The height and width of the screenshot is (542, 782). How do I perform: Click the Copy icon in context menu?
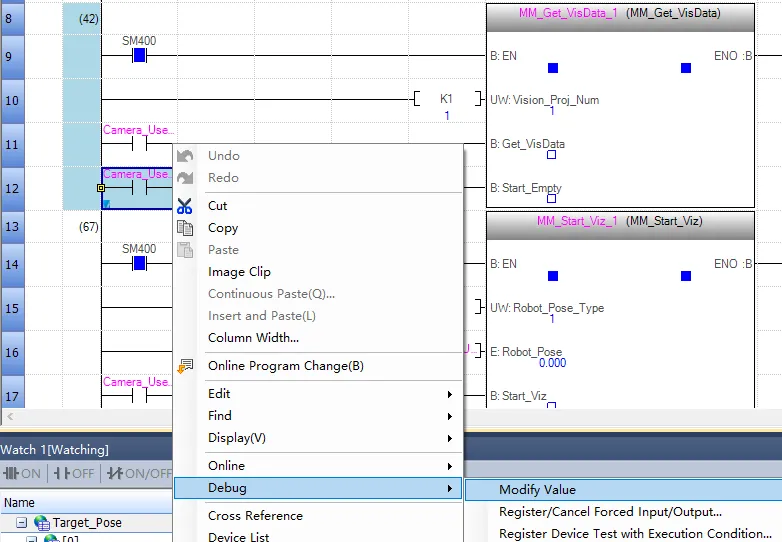pyautogui.click(x=184, y=228)
